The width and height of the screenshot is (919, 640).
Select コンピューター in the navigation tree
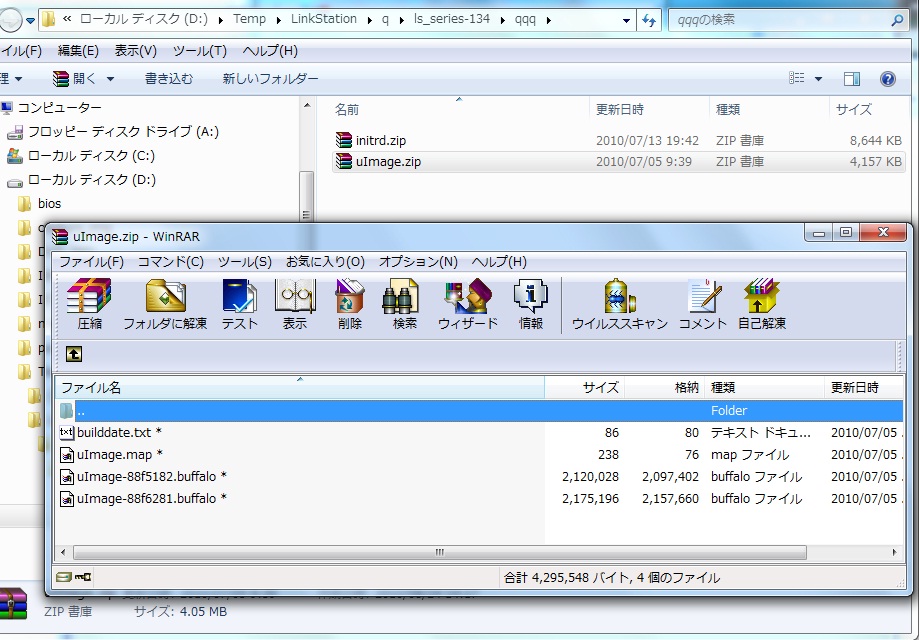tap(59, 108)
